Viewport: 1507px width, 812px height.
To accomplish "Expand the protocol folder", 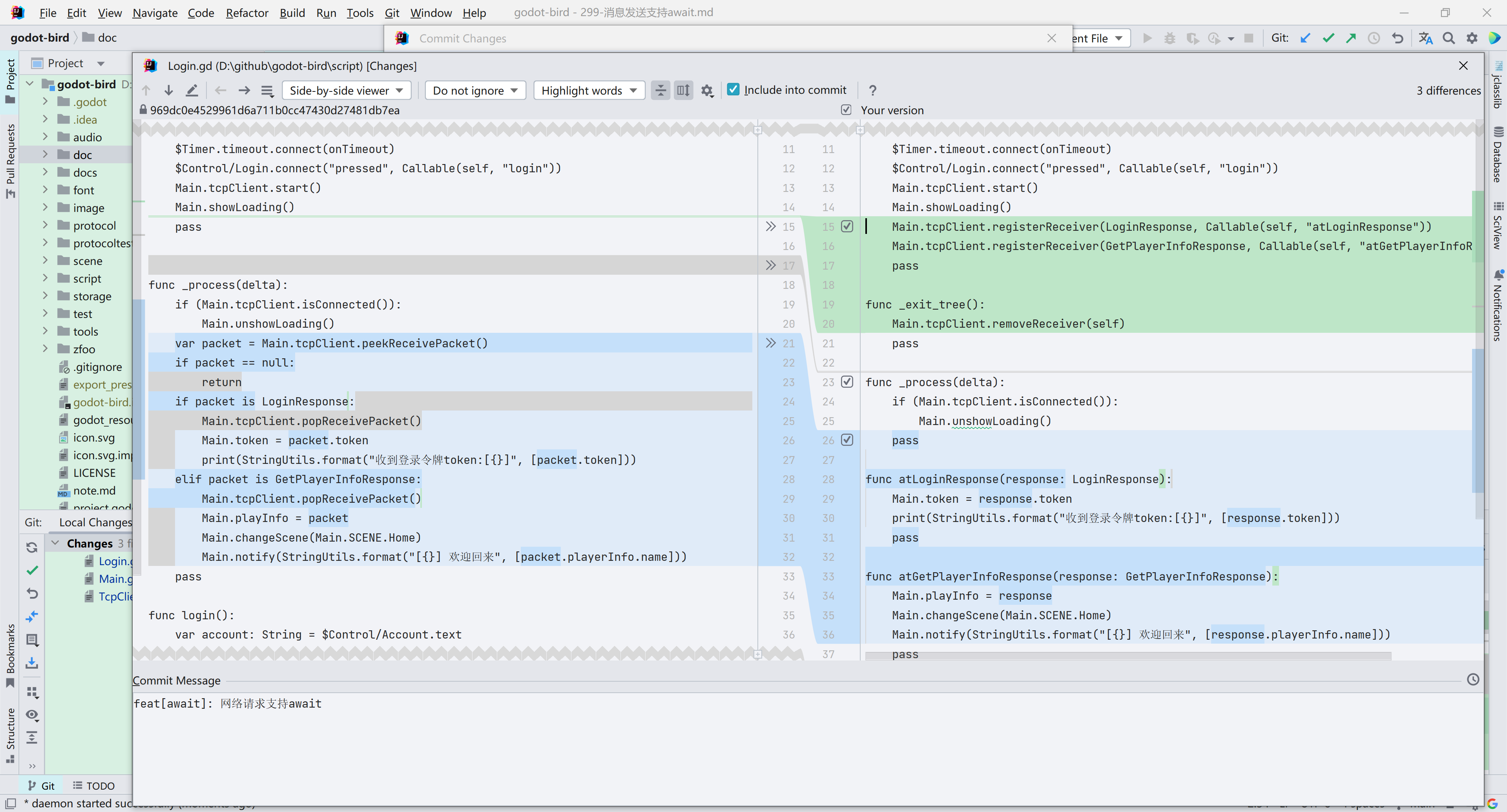I will (x=45, y=225).
